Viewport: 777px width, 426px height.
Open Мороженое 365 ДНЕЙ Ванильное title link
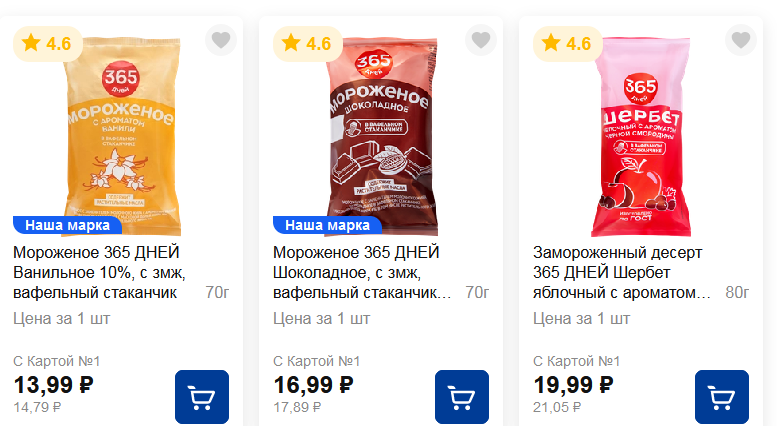point(99,272)
